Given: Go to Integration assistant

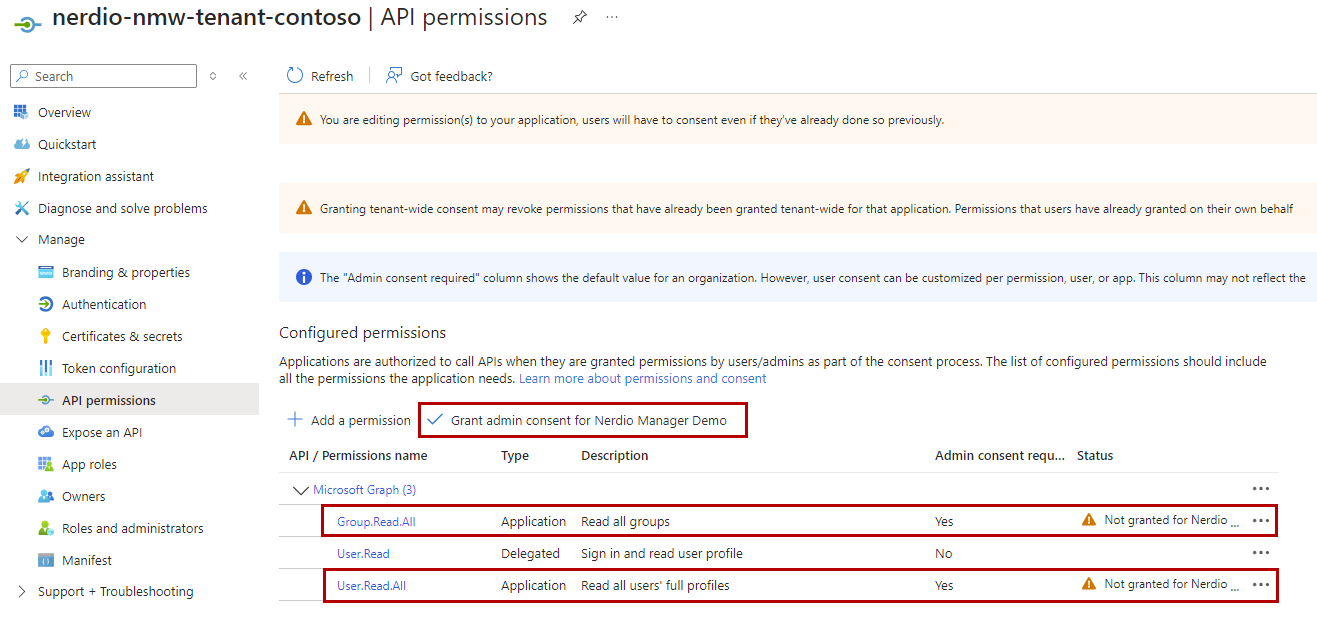Looking at the screenshot, I should [x=96, y=176].
